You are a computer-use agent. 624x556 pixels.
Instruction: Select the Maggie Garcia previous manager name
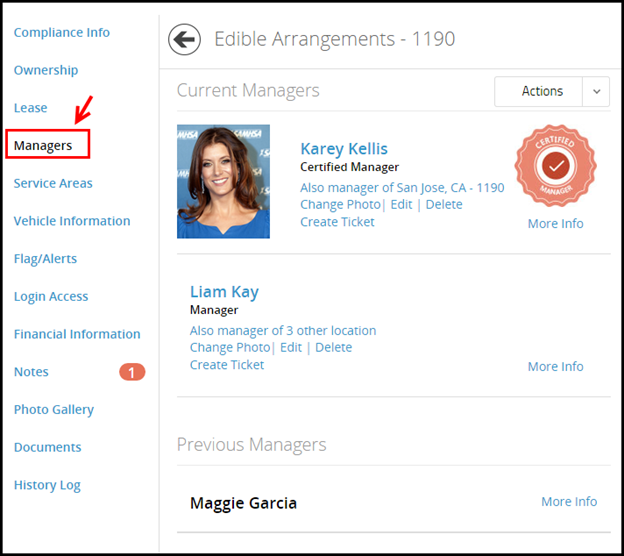pyautogui.click(x=244, y=503)
